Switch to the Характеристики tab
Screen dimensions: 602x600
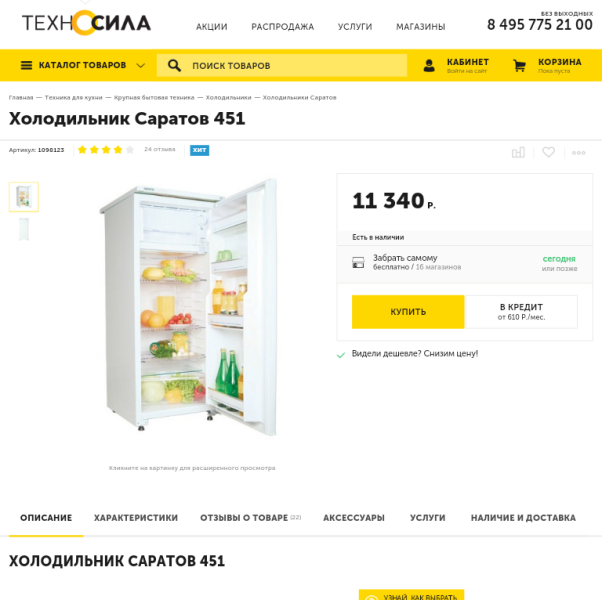[x=136, y=518]
